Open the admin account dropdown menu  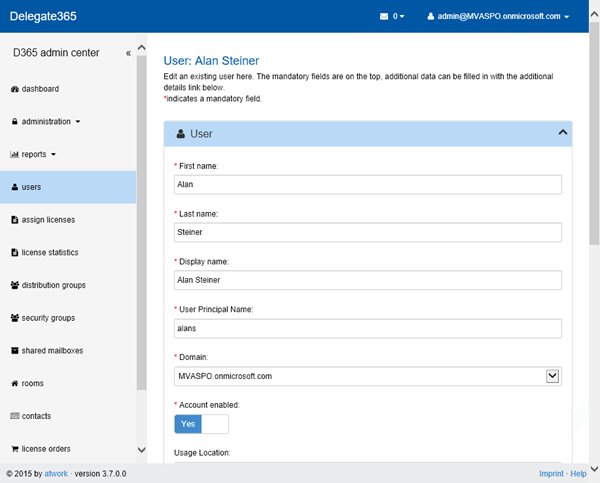(498, 17)
